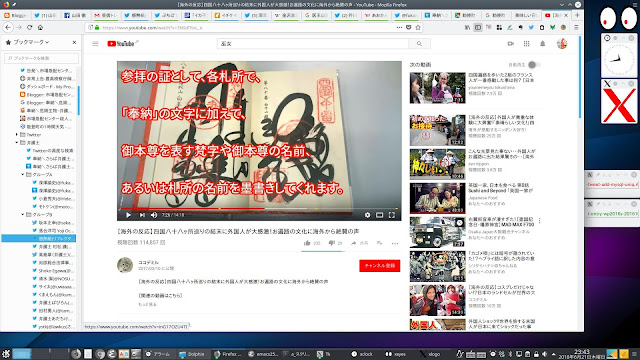Reload the page in Firefox
This screenshot has width=640, height=360.
29,27
